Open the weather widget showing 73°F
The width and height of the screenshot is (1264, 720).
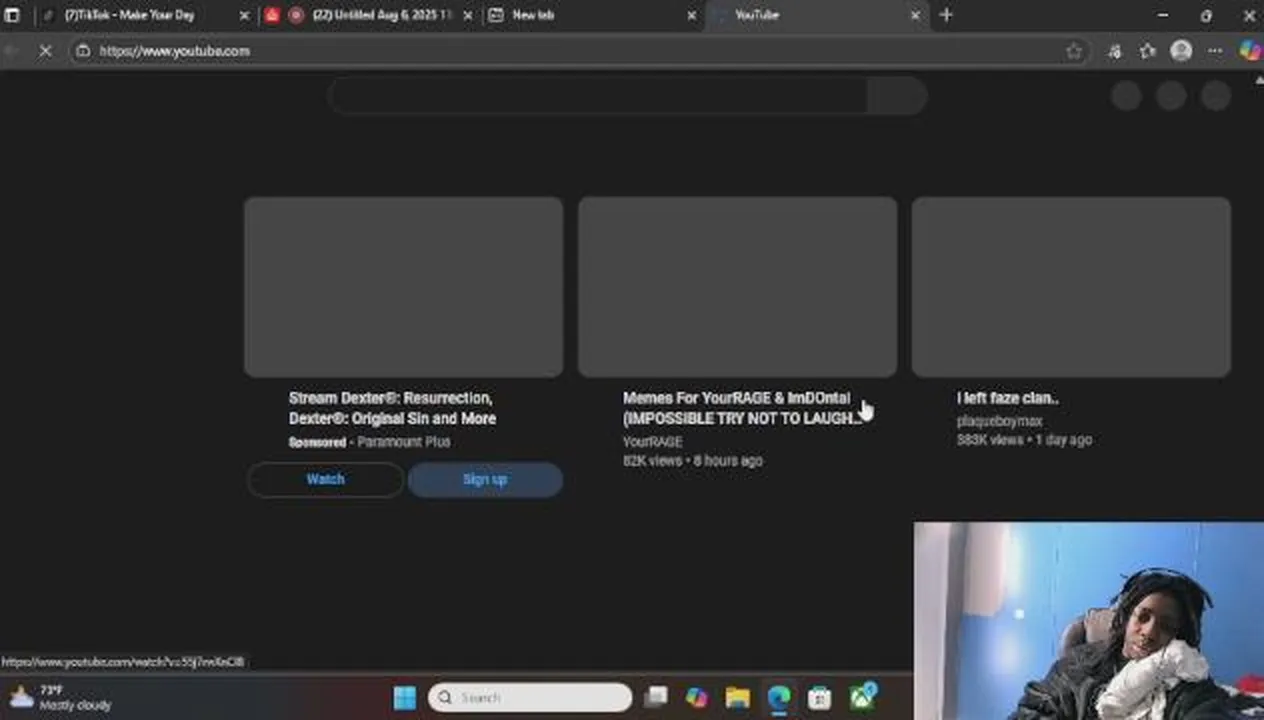[x=60, y=697]
